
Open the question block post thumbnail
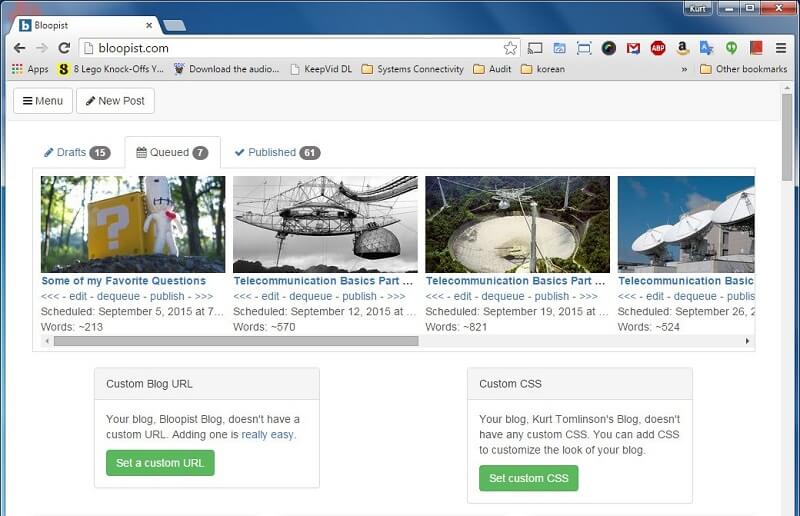point(133,224)
